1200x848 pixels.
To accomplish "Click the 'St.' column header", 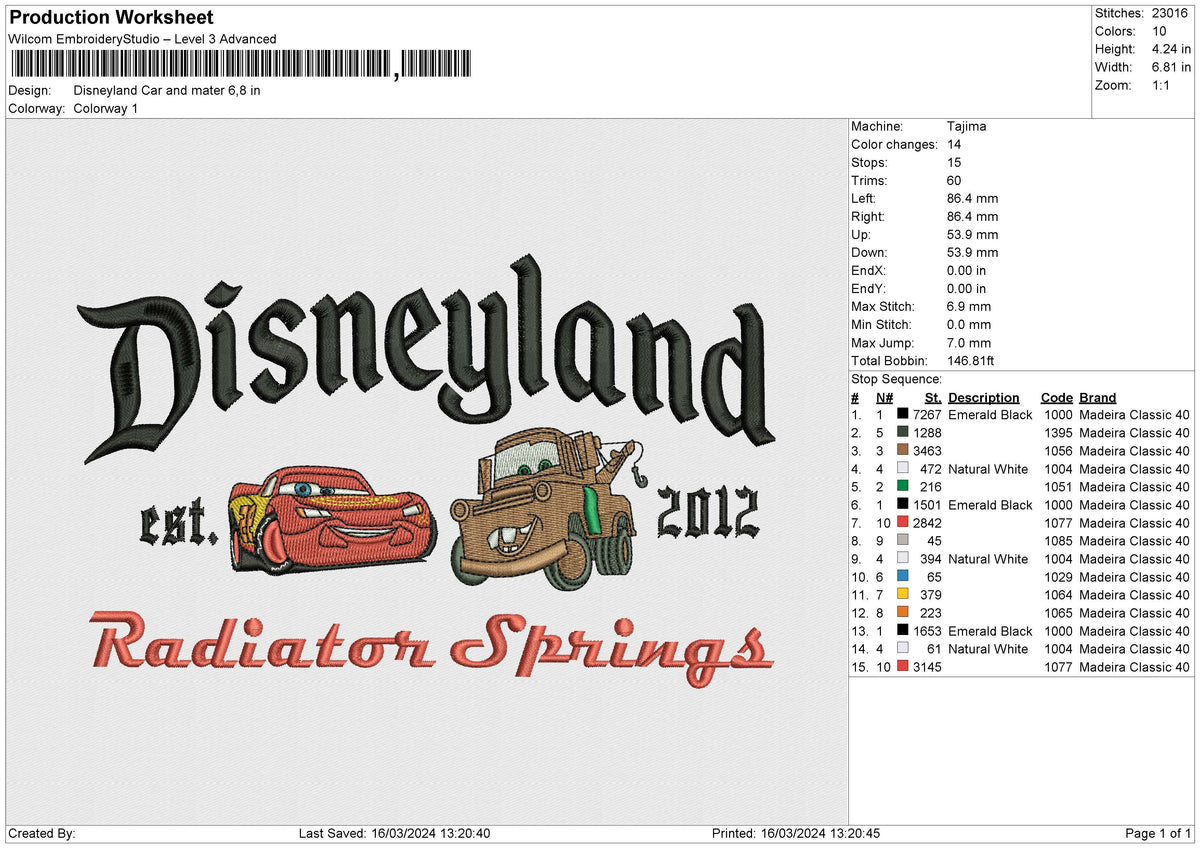I will [x=933, y=397].
